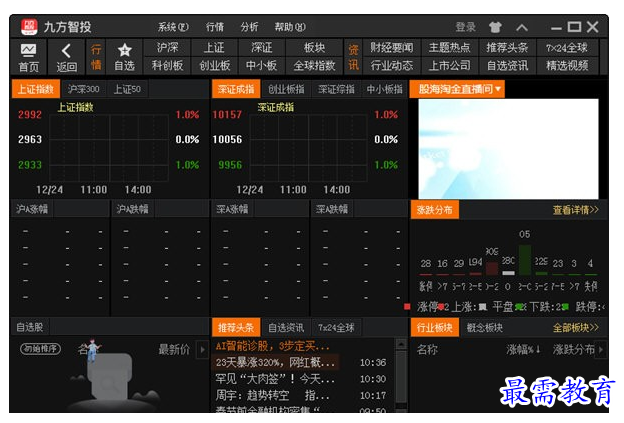Open the 查看详情>> link
The width and height of the screenshot is (624, 423).
coord(575,210)
